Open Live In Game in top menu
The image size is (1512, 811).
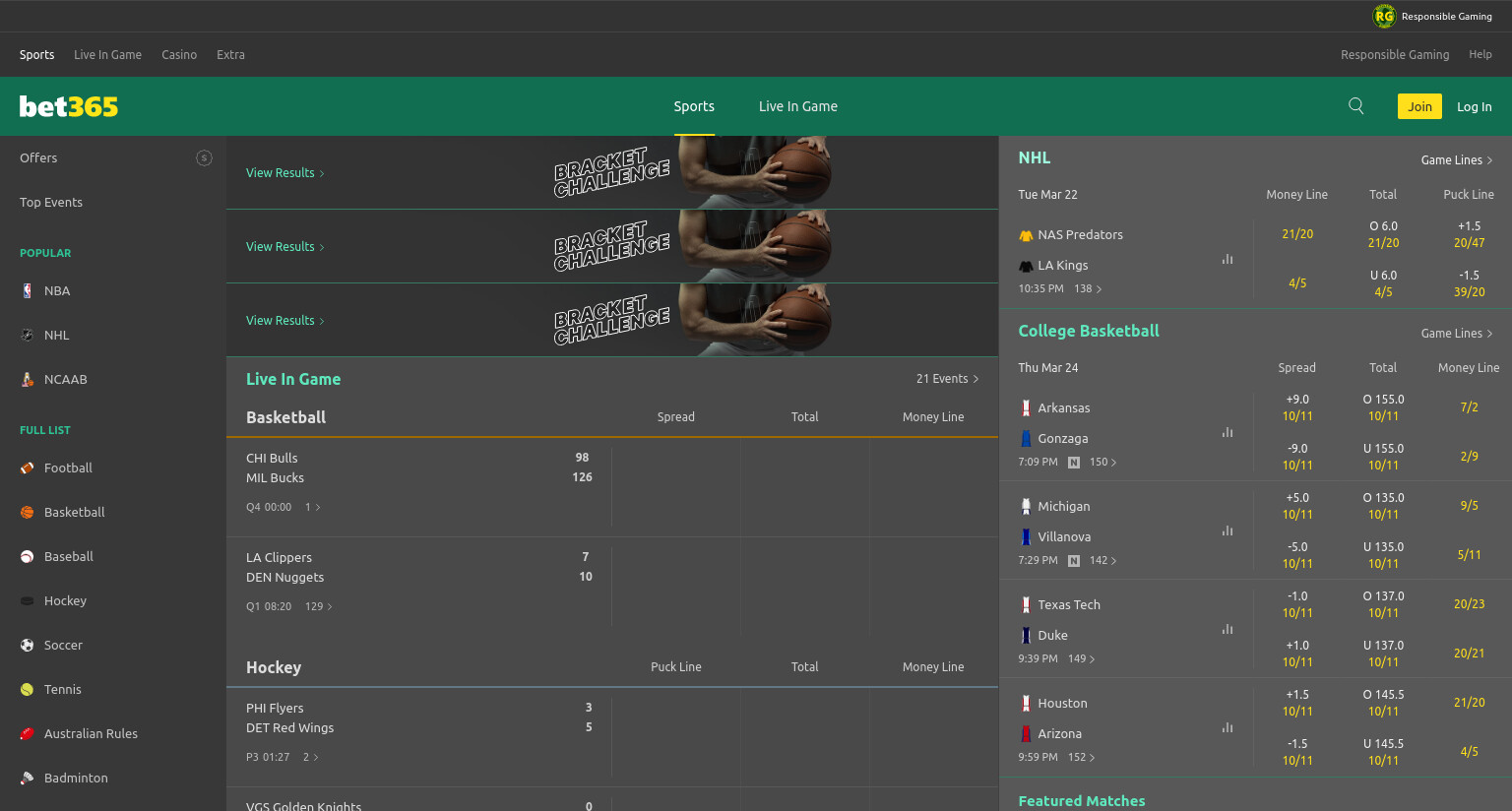point(107,54)
